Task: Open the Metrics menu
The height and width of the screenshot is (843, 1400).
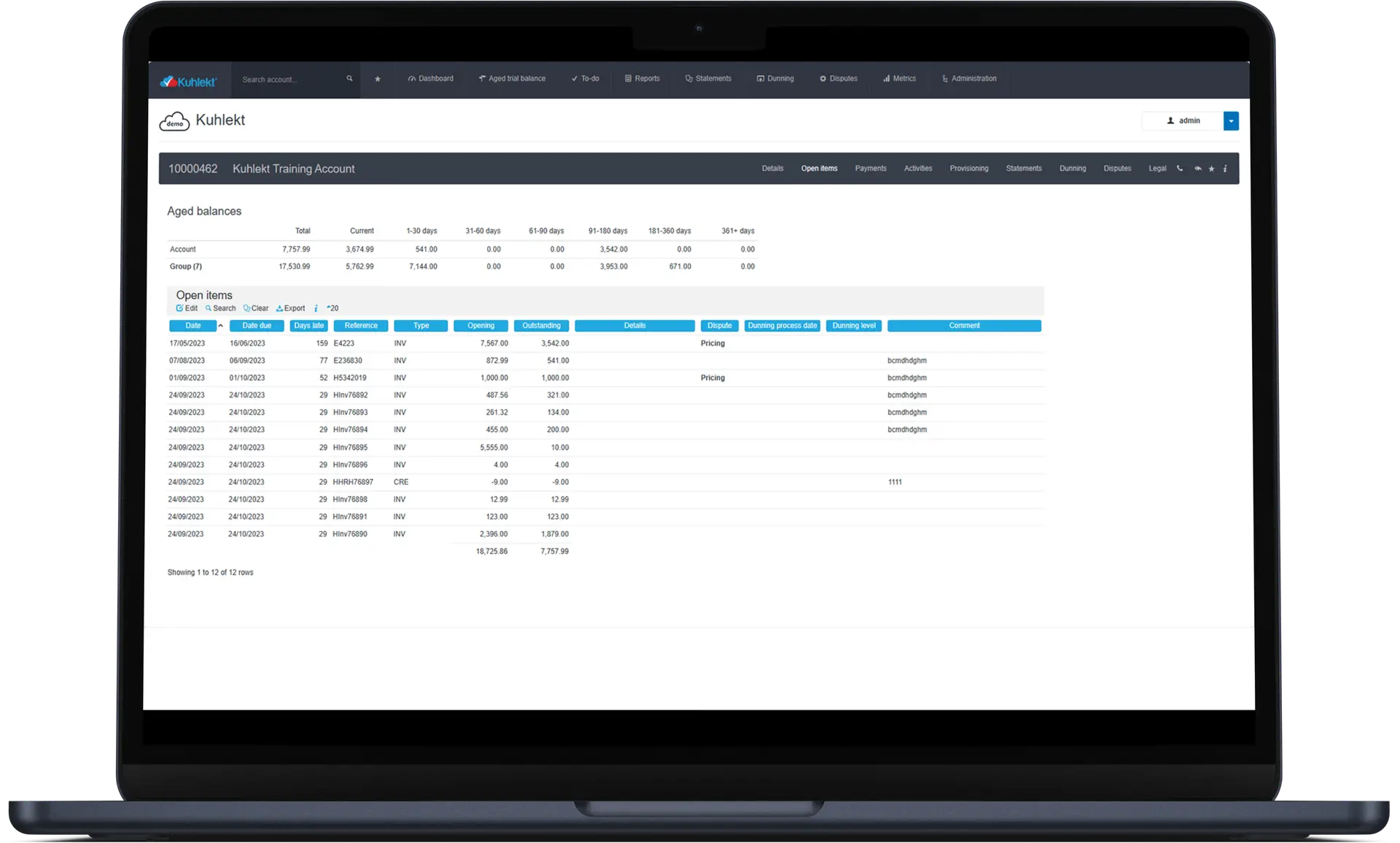Action: 899,79
